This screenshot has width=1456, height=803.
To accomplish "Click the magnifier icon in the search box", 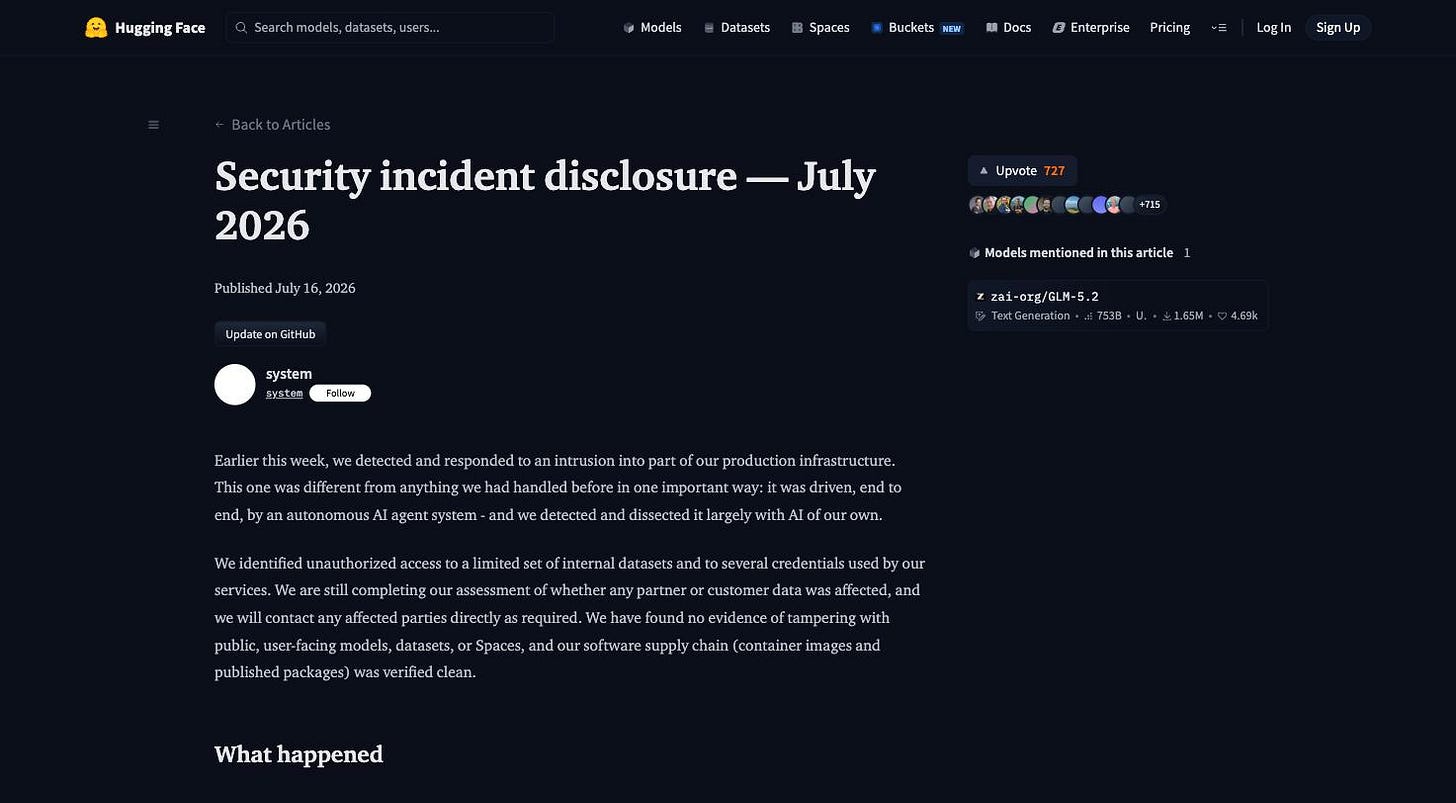I will 241,28.
